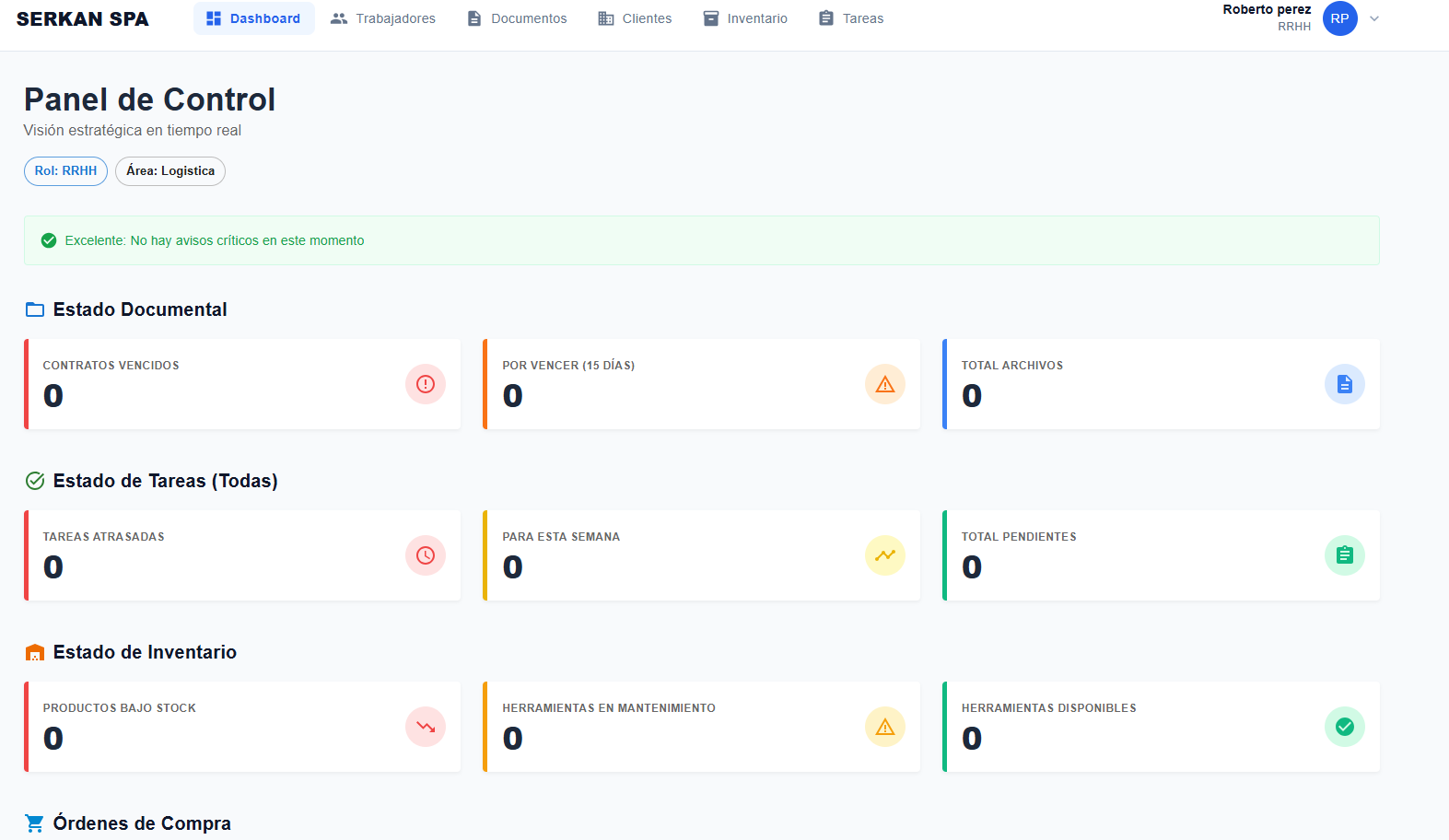Click the Rol: RRHH chip
This screenshot has height=840, width=1449.
pyautogui.click(x=65, y=171)
